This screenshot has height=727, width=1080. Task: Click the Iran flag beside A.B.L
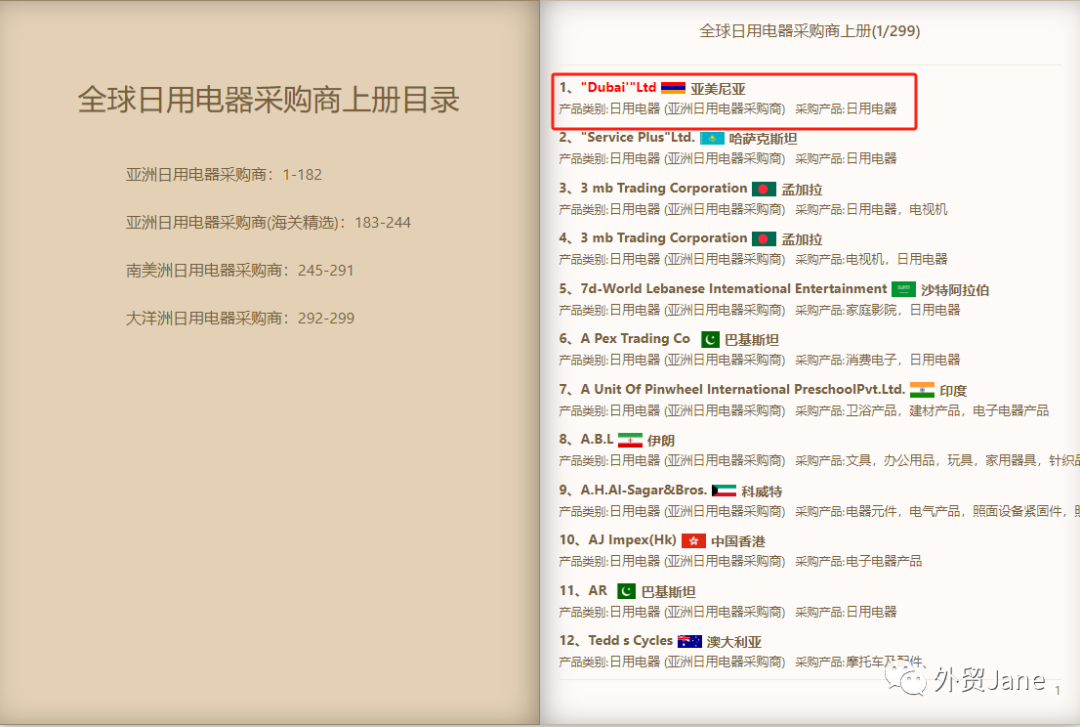tap(630, 440)
